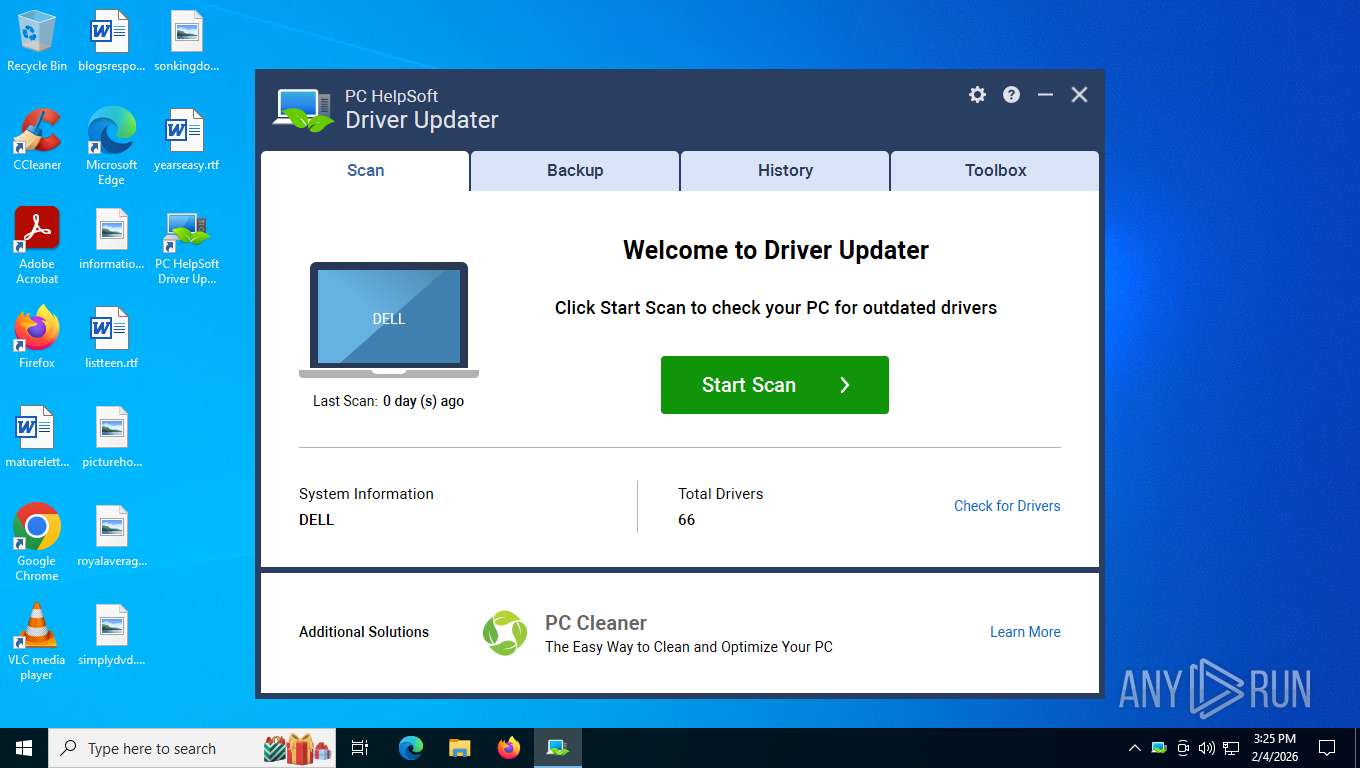Viewport: 1360px width, 768px height.
Task: Select the Toolbox tab
Action: coord(995,170)
